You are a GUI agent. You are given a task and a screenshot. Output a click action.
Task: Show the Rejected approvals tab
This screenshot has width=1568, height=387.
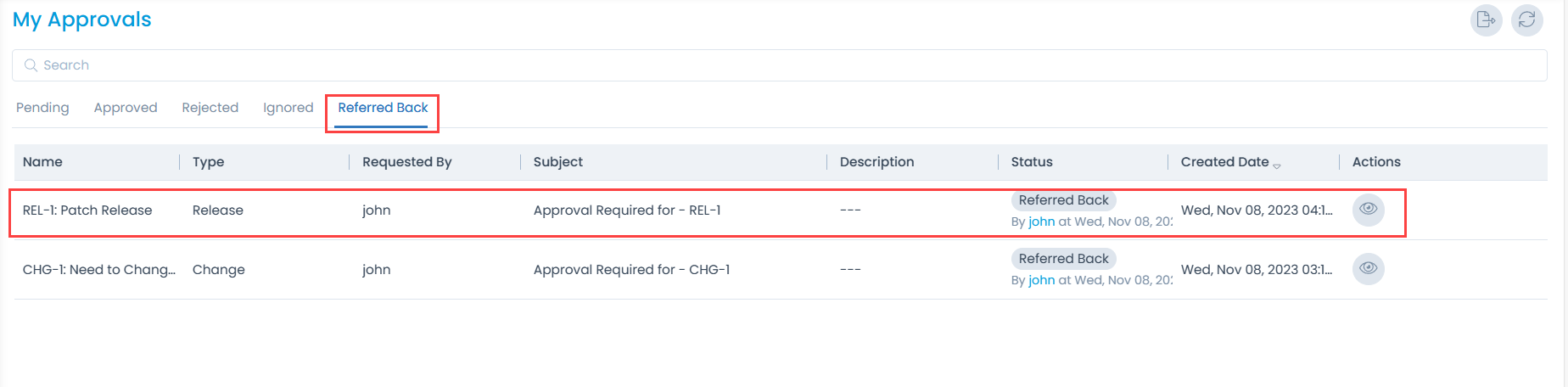210,108
